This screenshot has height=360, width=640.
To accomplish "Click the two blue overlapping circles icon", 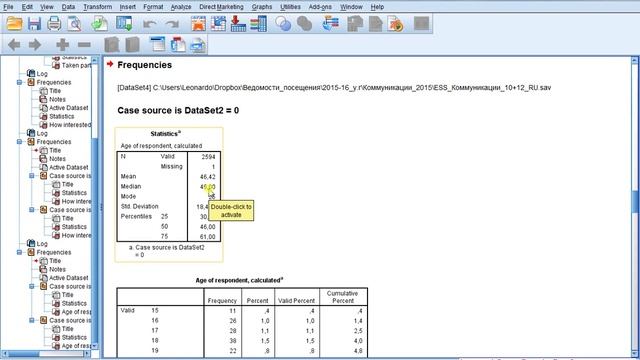I will (x=283, y=24).
